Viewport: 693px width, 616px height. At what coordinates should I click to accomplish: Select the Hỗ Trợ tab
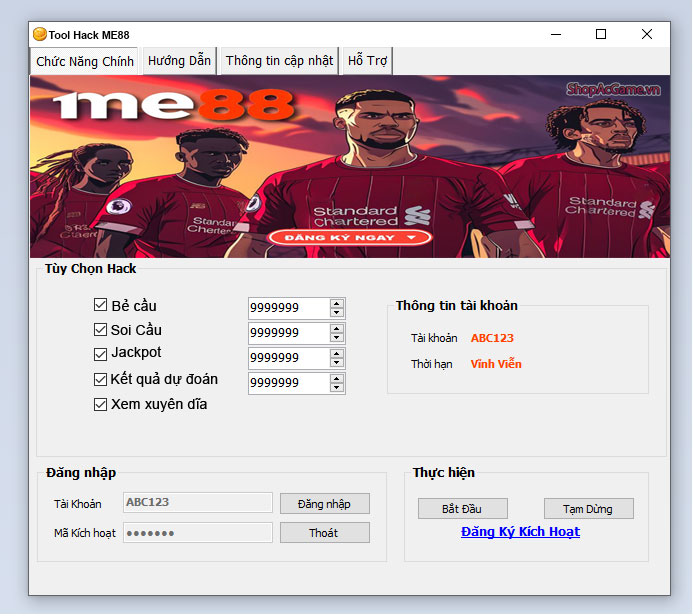pyautogui.click(x=367, y=61)
